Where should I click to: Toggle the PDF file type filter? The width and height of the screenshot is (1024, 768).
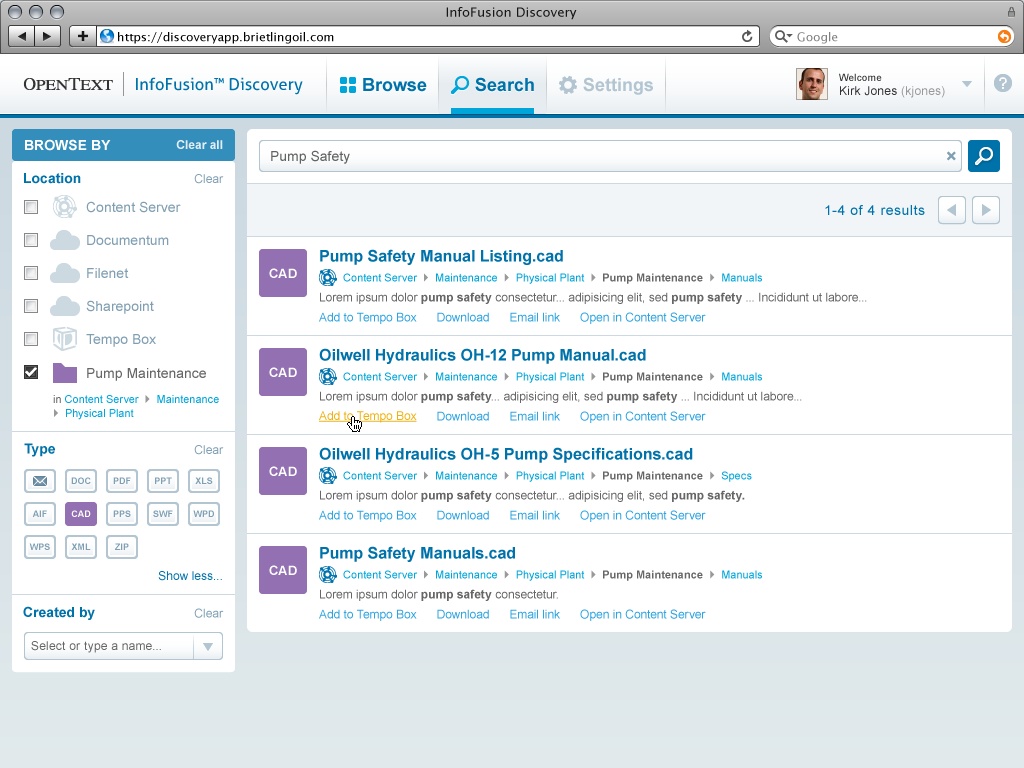[x=121, y=481]
